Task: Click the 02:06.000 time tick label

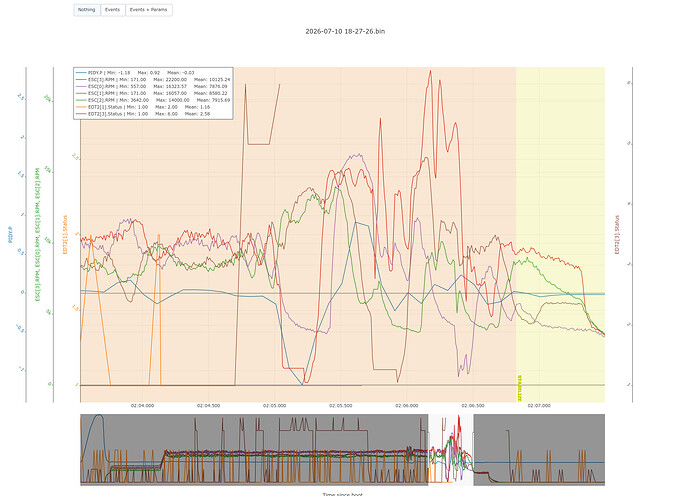Action: (x=407, y=406)
